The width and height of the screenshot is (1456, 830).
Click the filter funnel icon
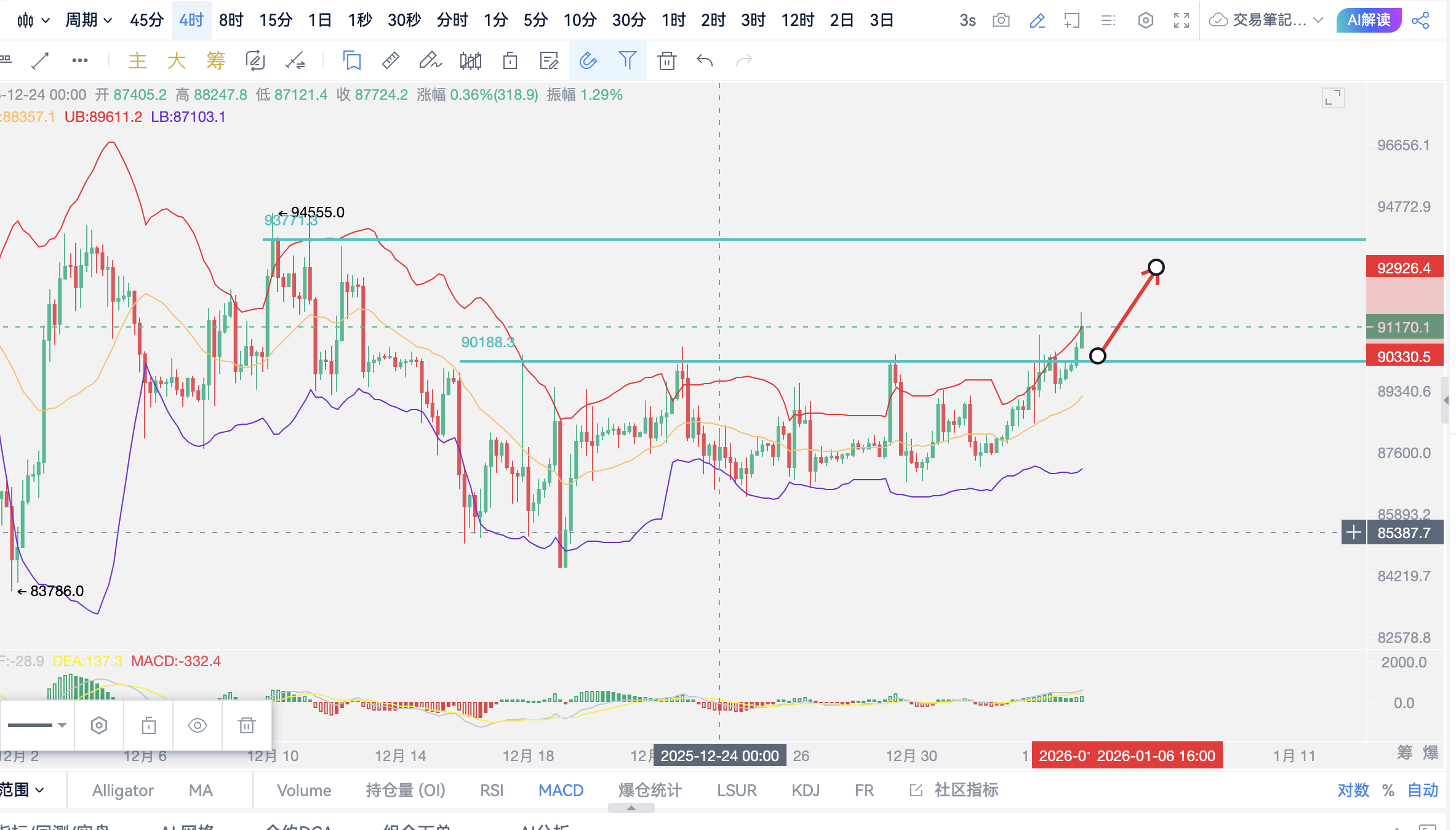pyautogui.click(x=627, y=60)
